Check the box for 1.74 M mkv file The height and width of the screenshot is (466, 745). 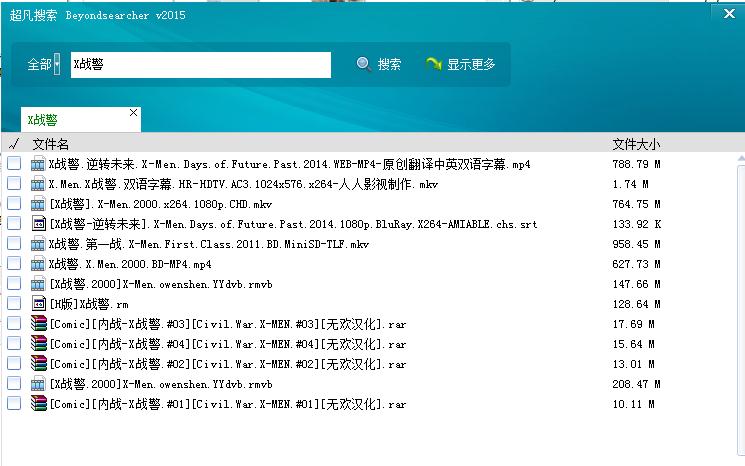coord(14,183)
